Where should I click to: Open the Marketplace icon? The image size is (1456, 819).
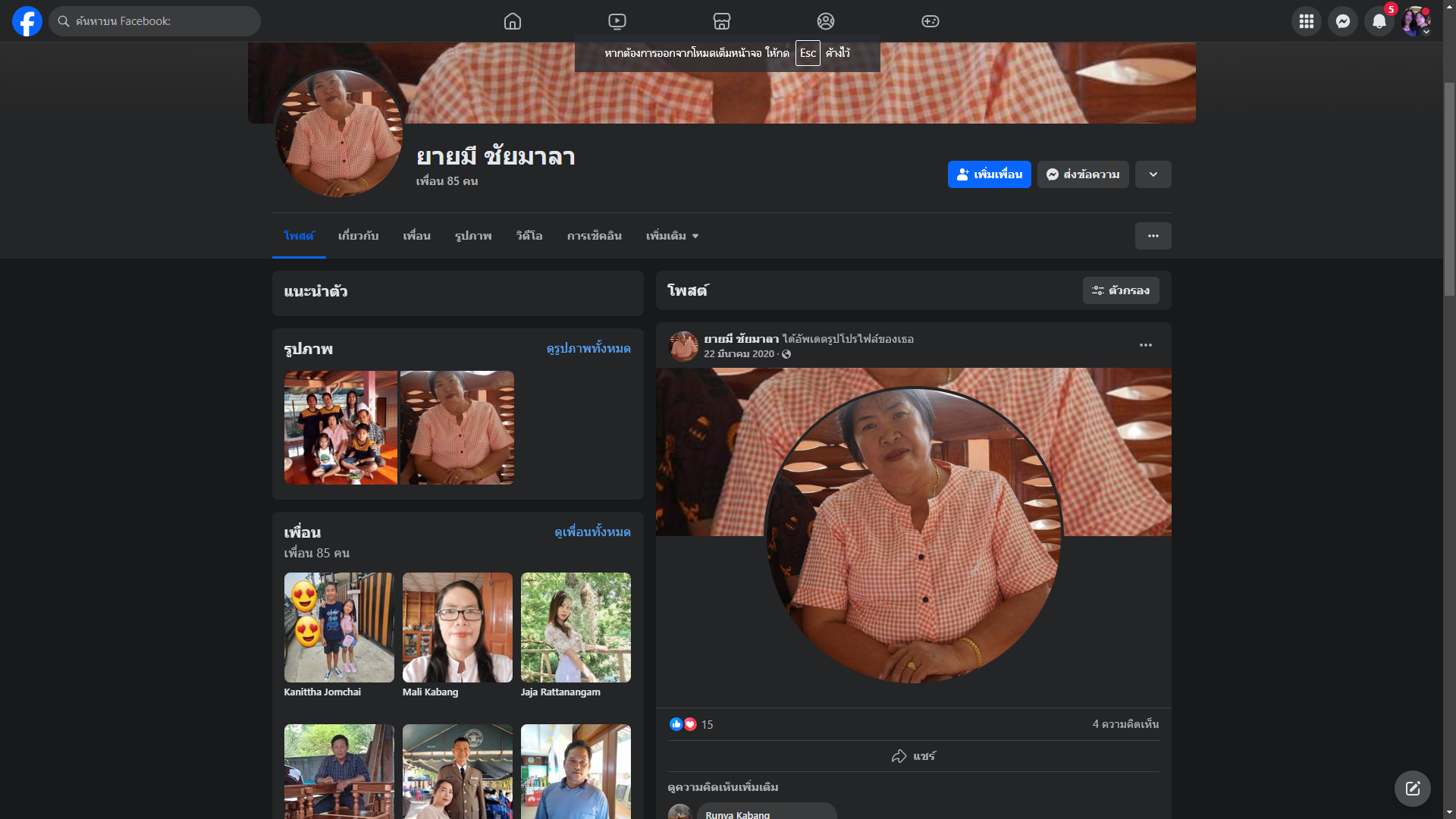pyautogui.click(x=722, y=21)
